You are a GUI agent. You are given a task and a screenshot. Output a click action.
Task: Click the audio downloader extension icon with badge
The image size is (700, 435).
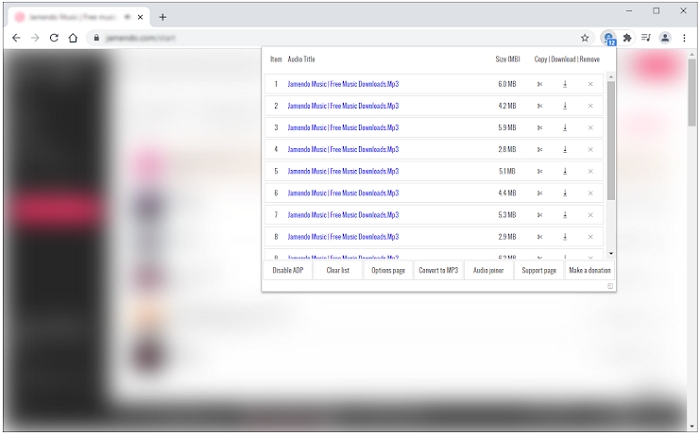tap(608, 38)
